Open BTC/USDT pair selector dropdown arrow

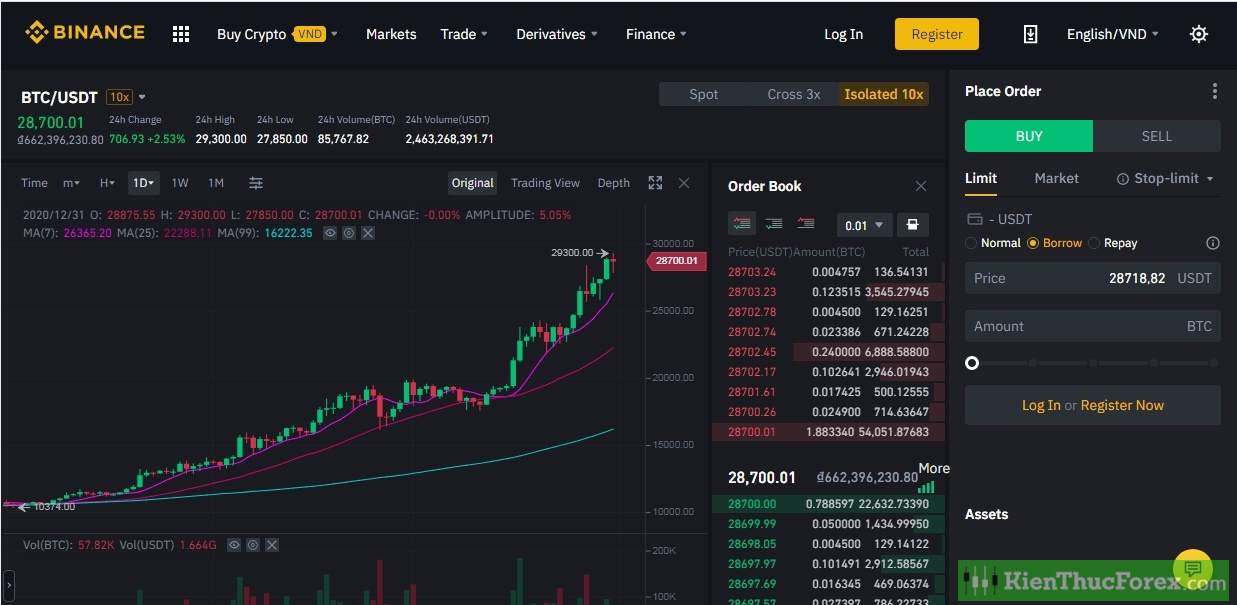pyautogui.click(x=142, y=97)
